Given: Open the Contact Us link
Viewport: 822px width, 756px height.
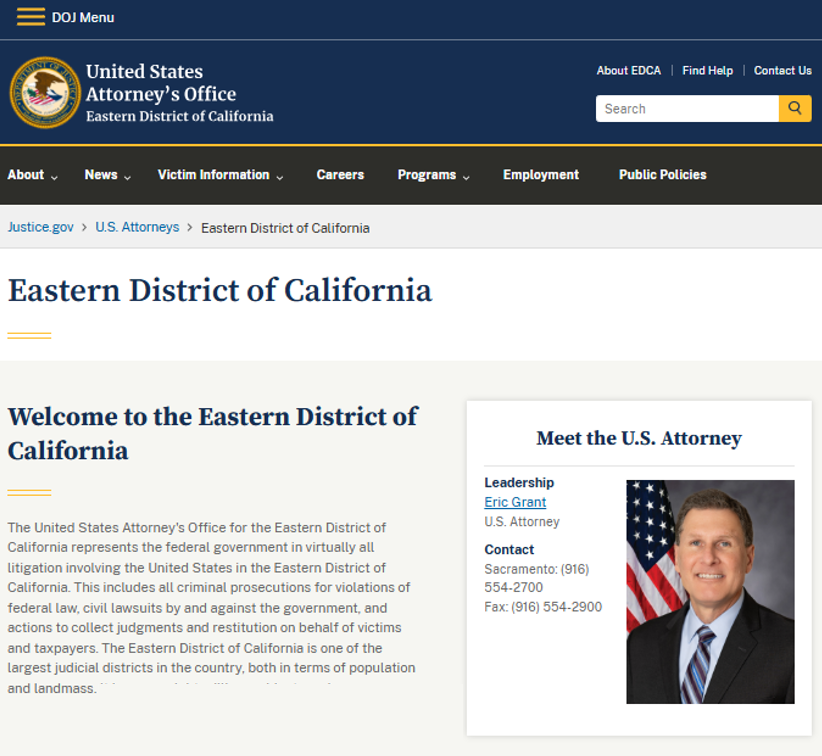Looking at the screenshot, I should coord(783,71).
